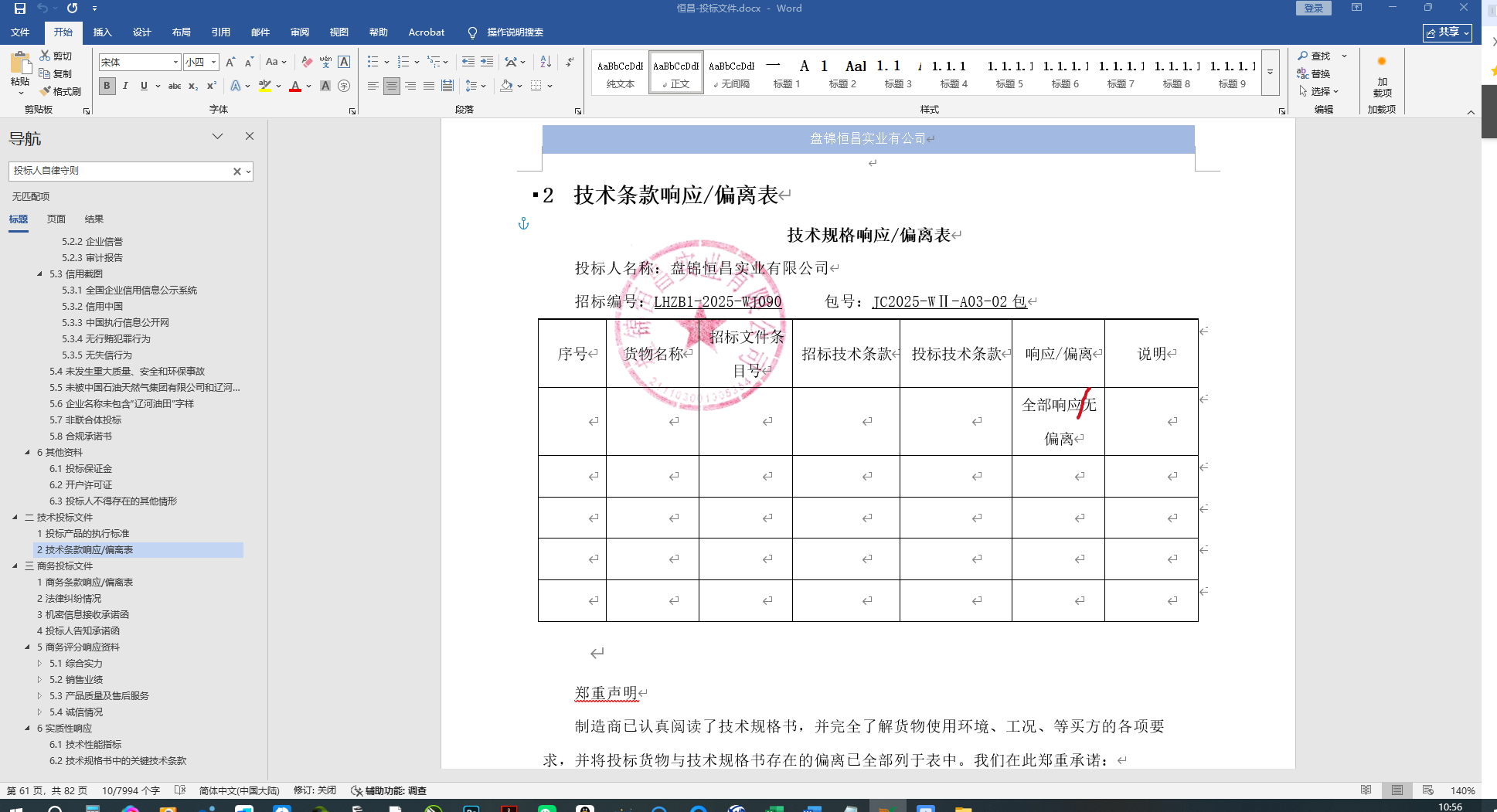The image size is (1497, 812).
Task: Switch to Web Layout view in status bar
Action: click(x=1428, y=790)
